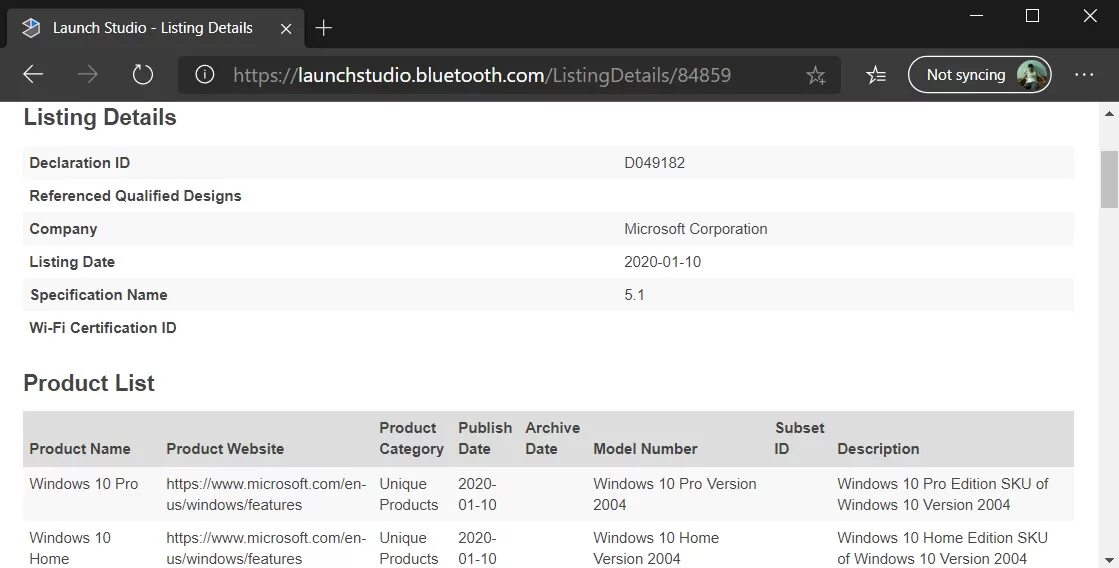Open the favorites list icon
This screenshot has width=1119, height=568.
click(876, 75)
